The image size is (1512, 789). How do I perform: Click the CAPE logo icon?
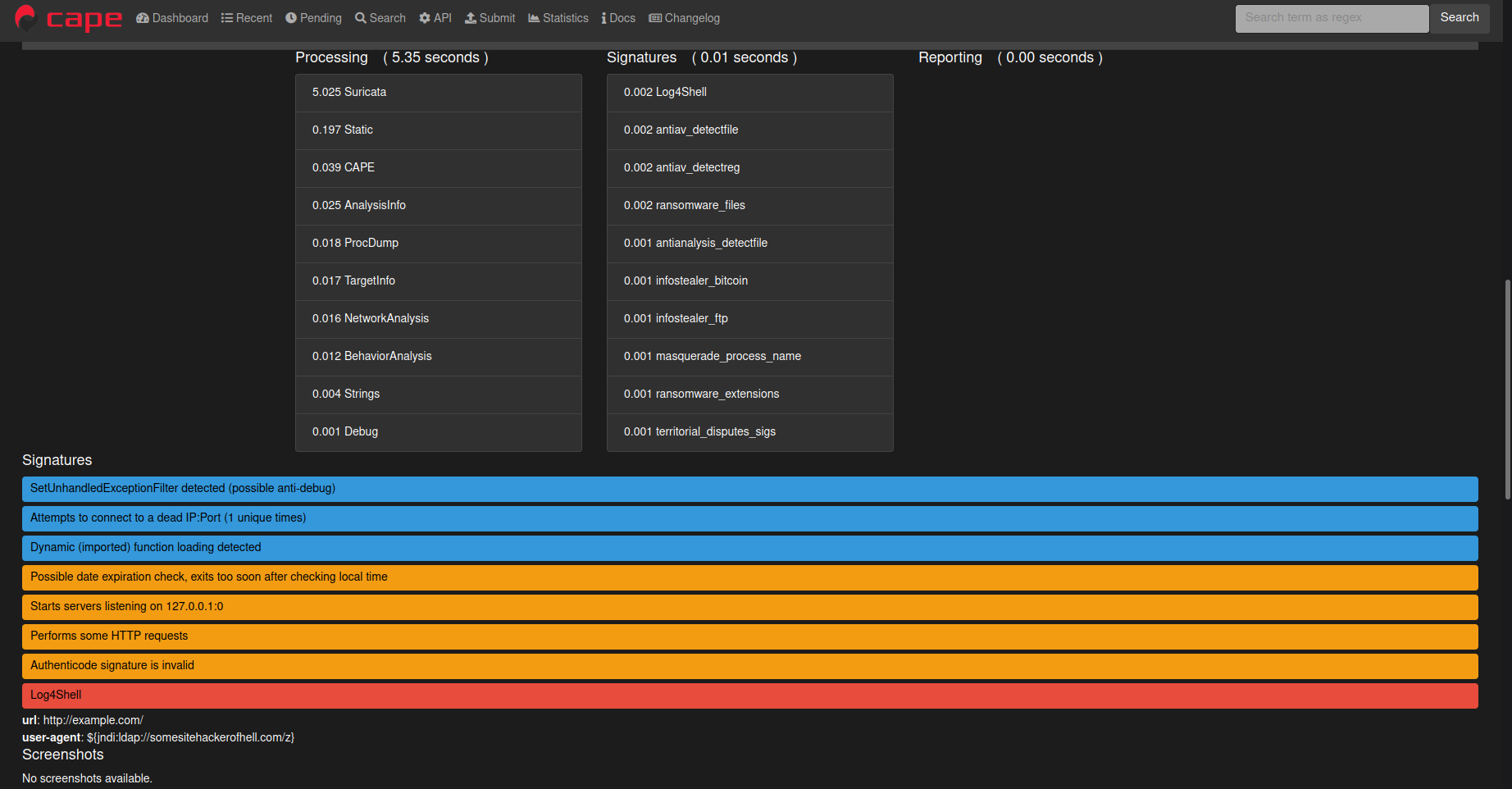point(25,17)
